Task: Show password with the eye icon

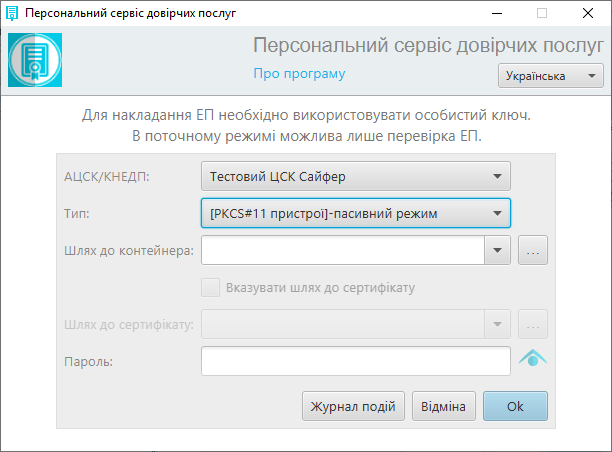Action: (533, 358)
